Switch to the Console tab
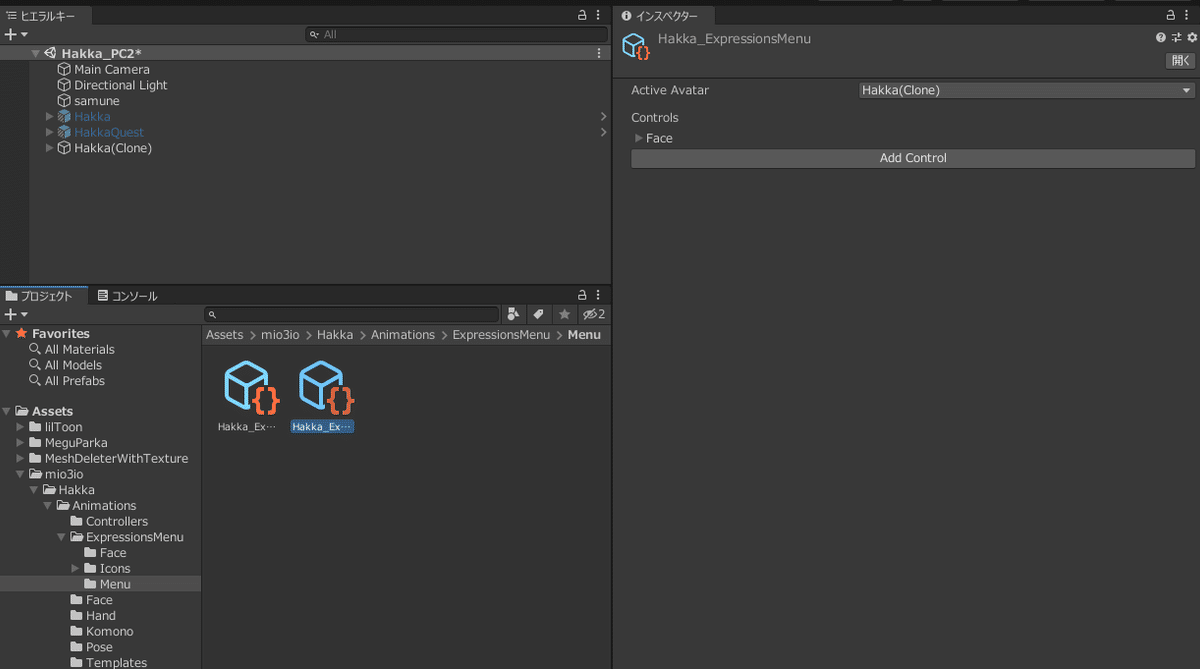This screenshot has width=1200, height=669. point(127,296)
